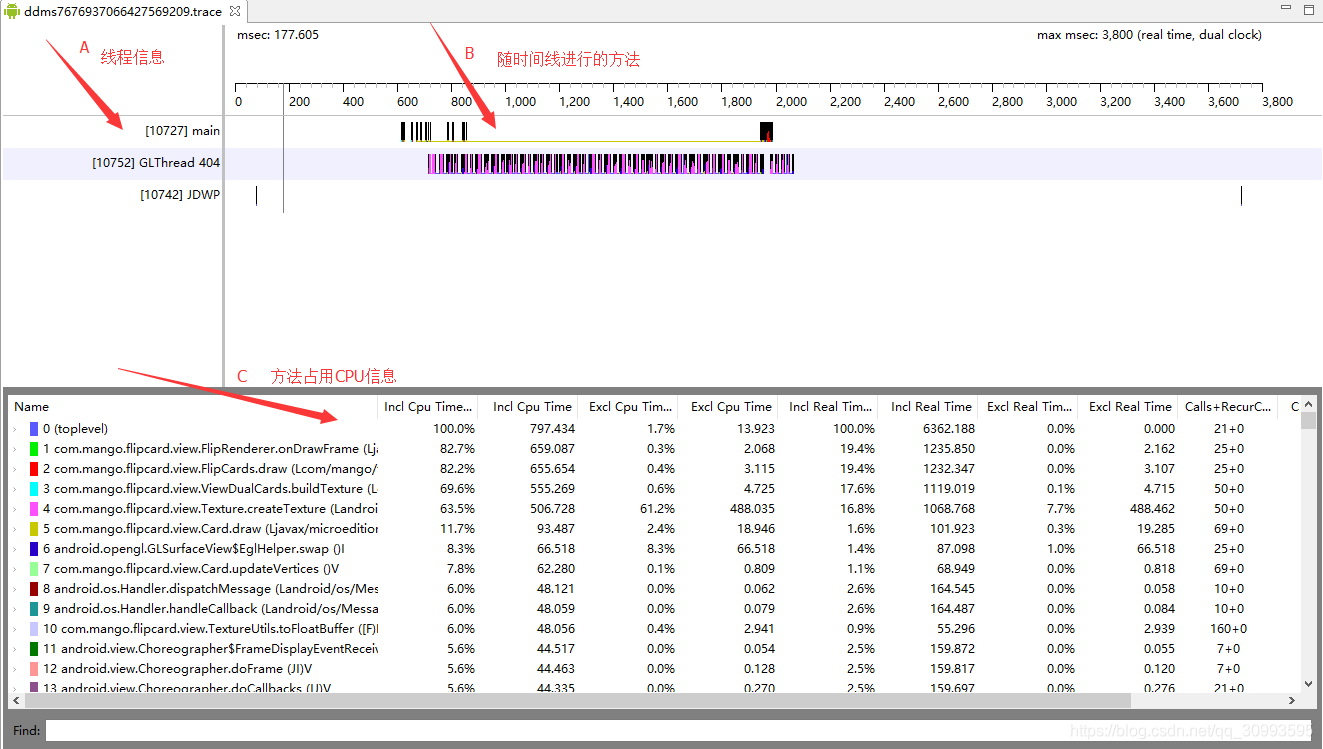
Task: Click the 160+0 calls value
Action: pos(1228,629)
